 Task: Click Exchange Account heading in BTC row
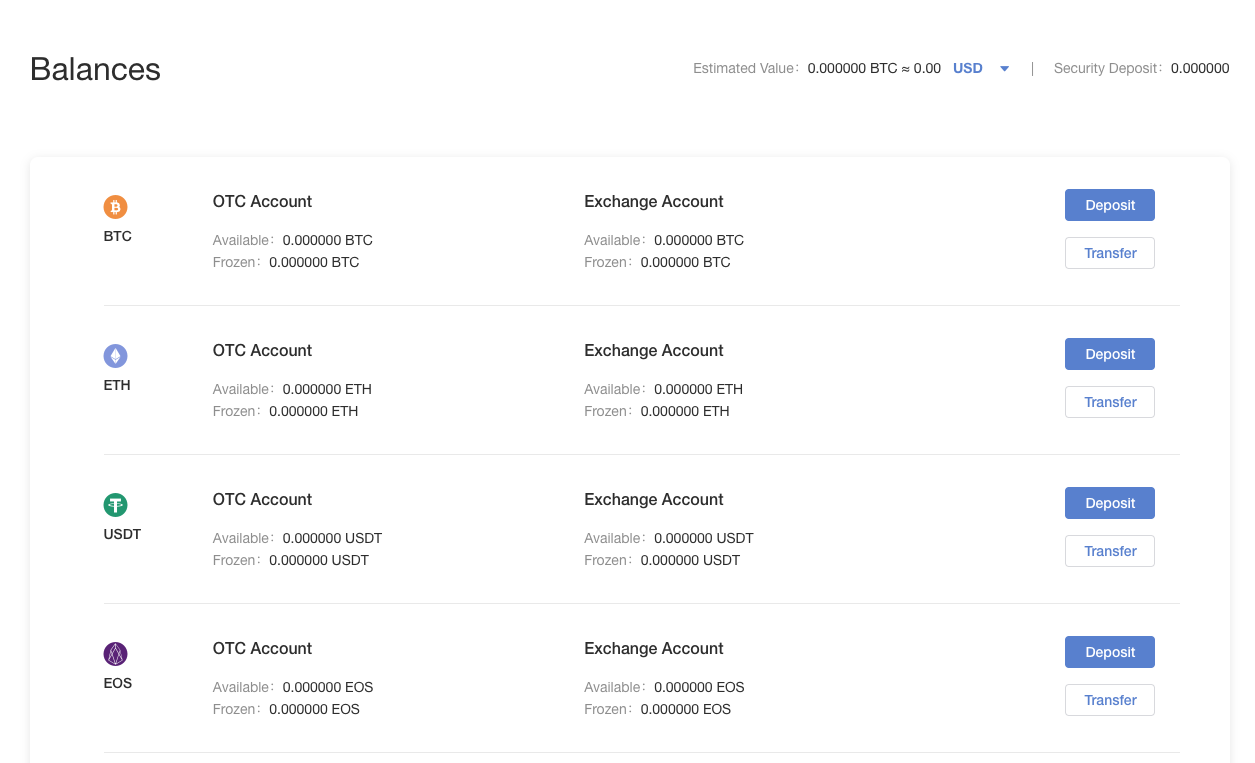click(x=654, y=201)
